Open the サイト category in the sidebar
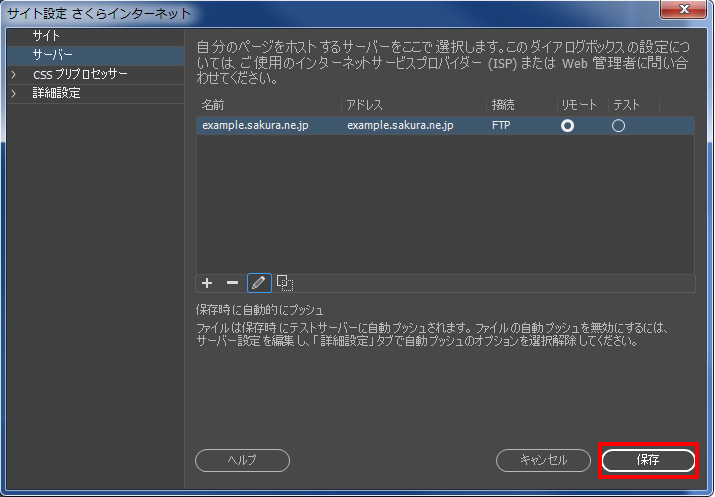Viewport: 715px width, 497px height. point(46,36)
